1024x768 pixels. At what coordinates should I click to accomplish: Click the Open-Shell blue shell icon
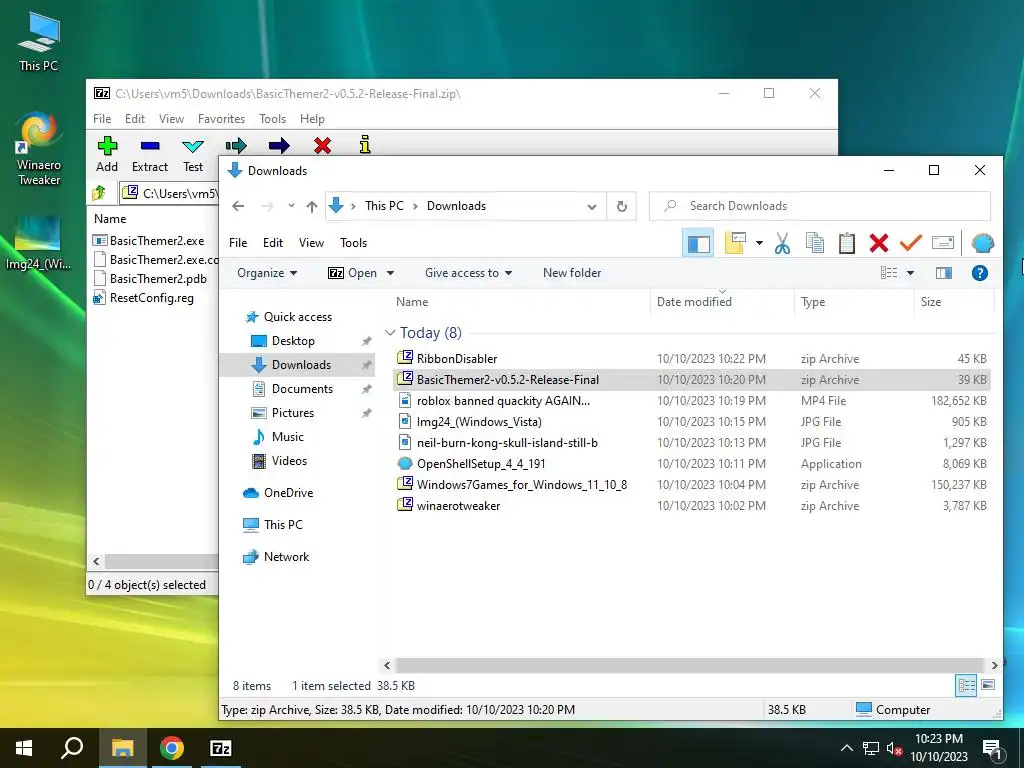pos(982,243)
